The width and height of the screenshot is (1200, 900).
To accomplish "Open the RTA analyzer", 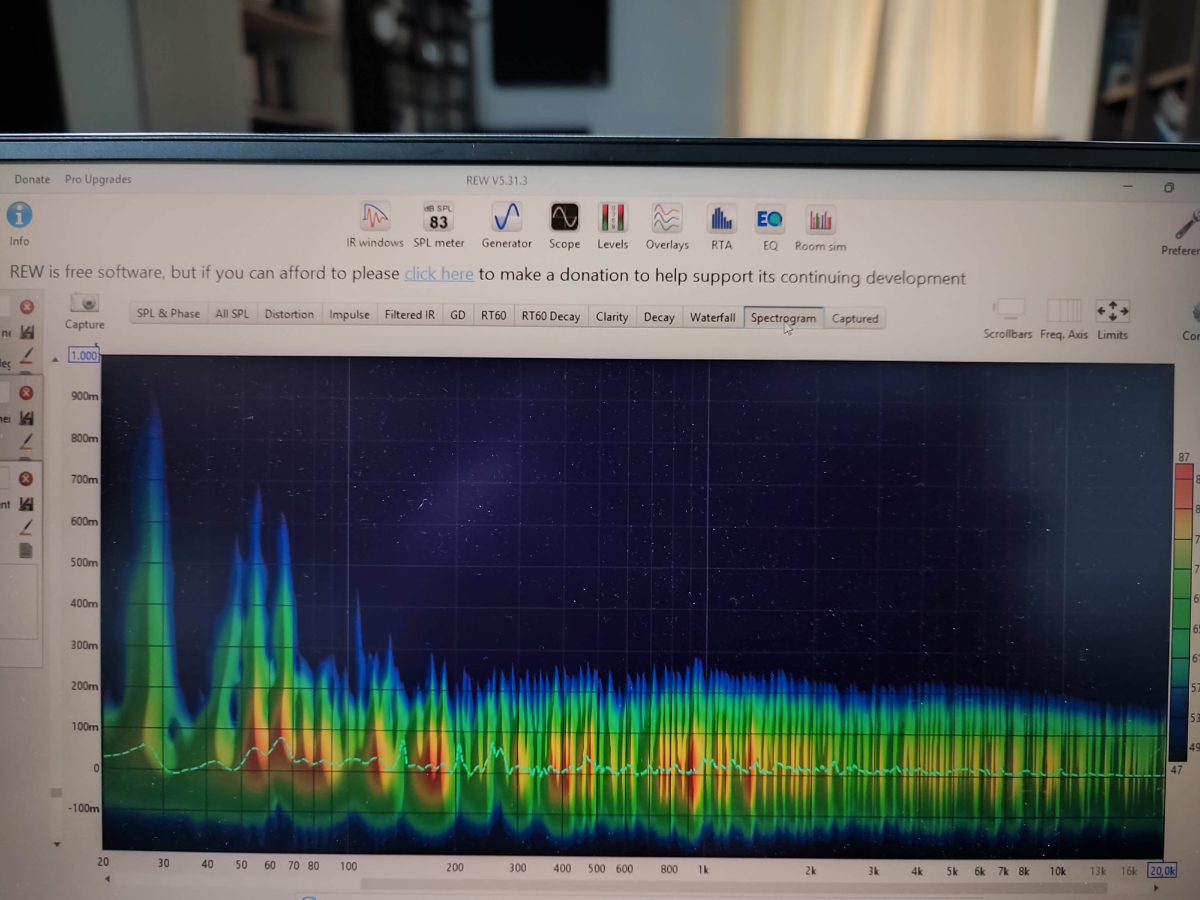I will click(x=721, y=220).
